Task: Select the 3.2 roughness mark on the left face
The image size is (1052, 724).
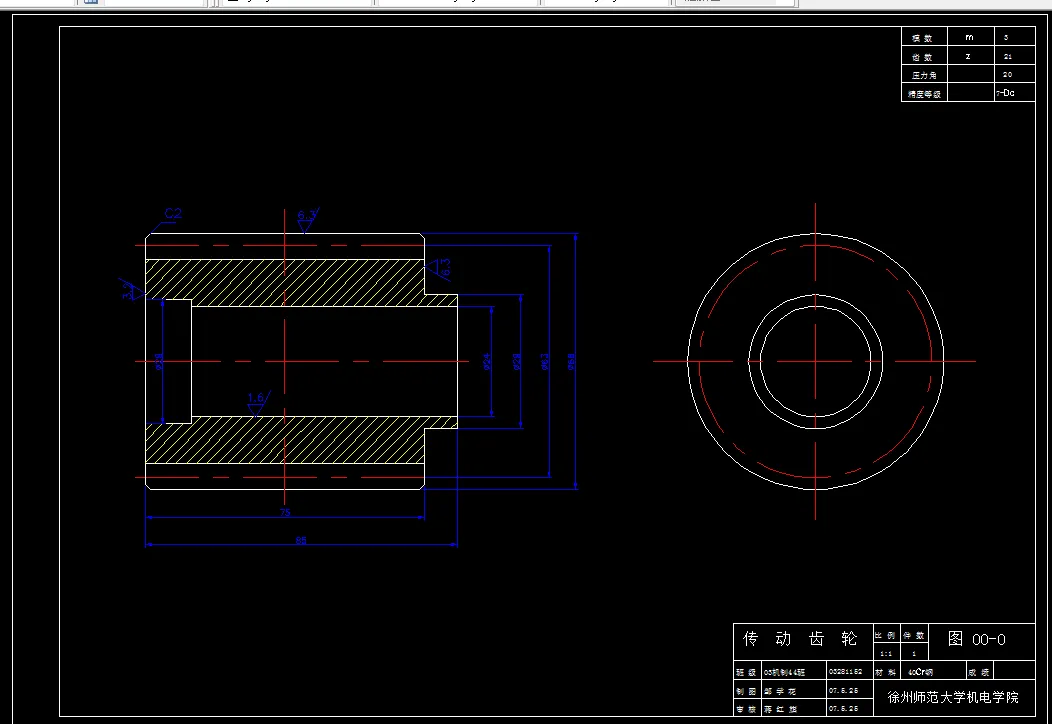Action: tap(130, 290)
